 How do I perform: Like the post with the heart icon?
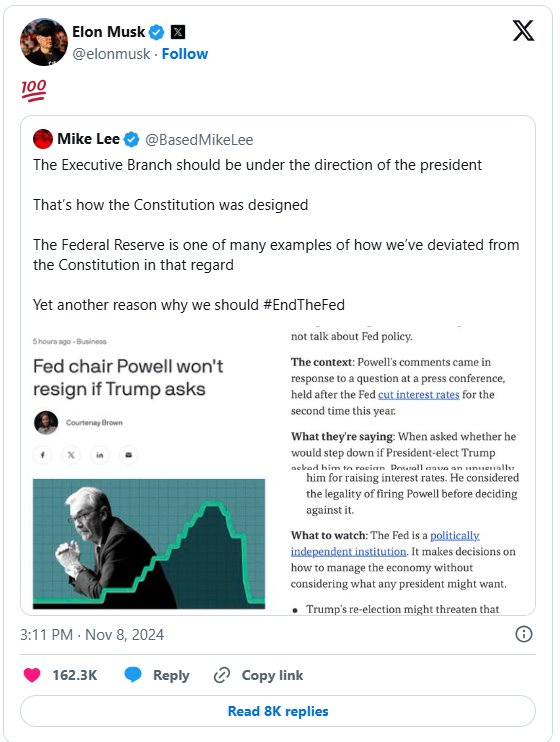coord(32,675)
